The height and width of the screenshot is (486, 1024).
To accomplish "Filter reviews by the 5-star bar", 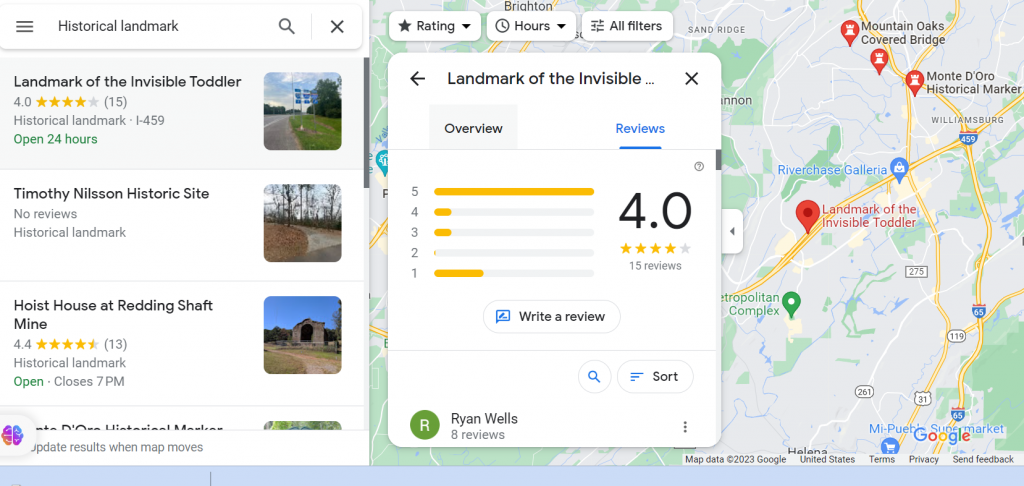I will click(513, 191).
